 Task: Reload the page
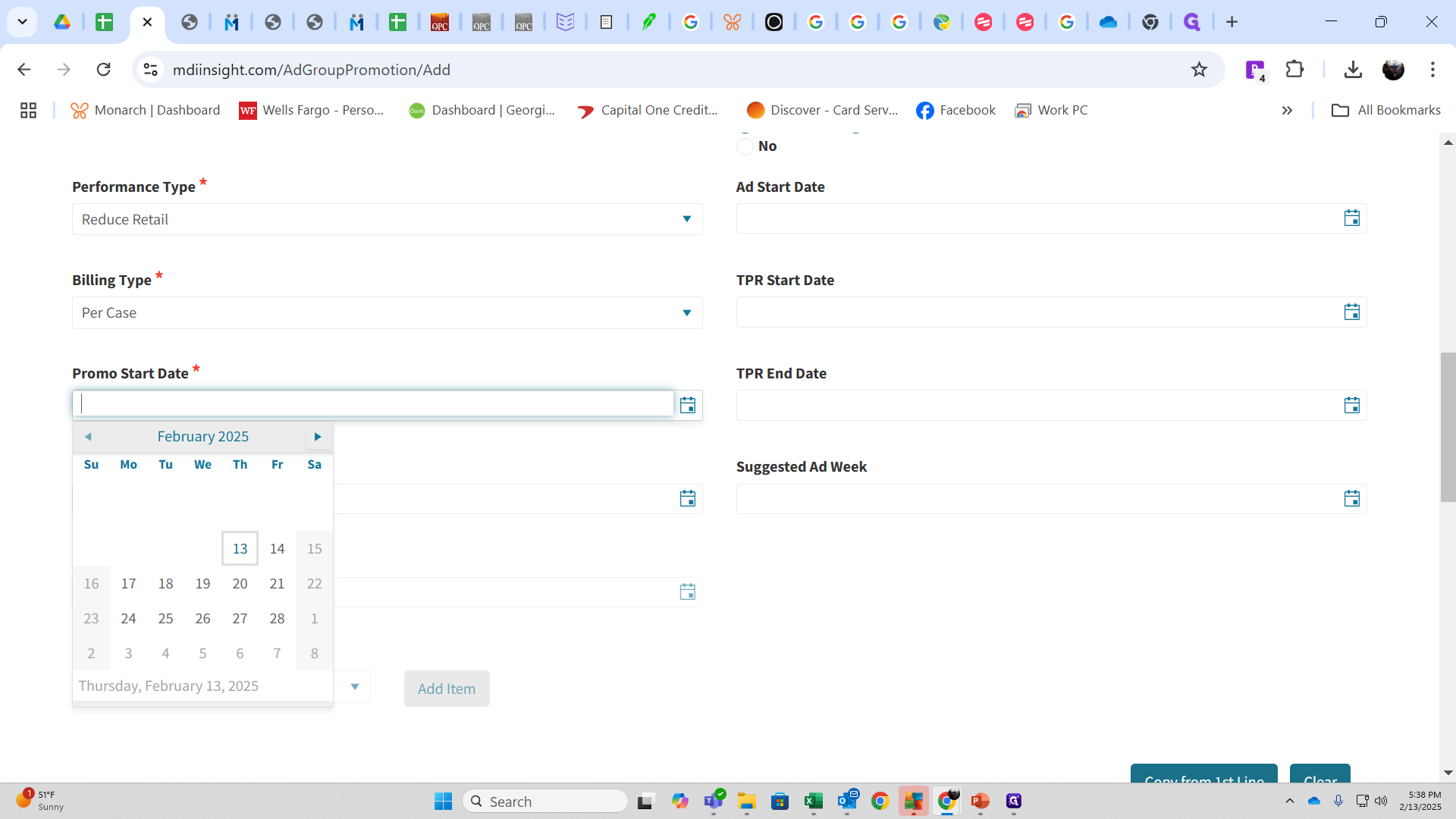pos(104,70)
